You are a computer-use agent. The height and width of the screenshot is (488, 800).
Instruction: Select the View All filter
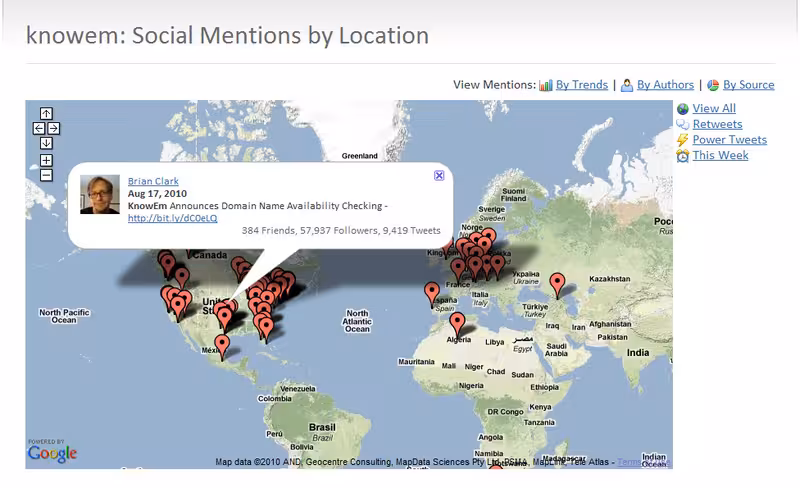pyautogui.click(x=714, y=108)
